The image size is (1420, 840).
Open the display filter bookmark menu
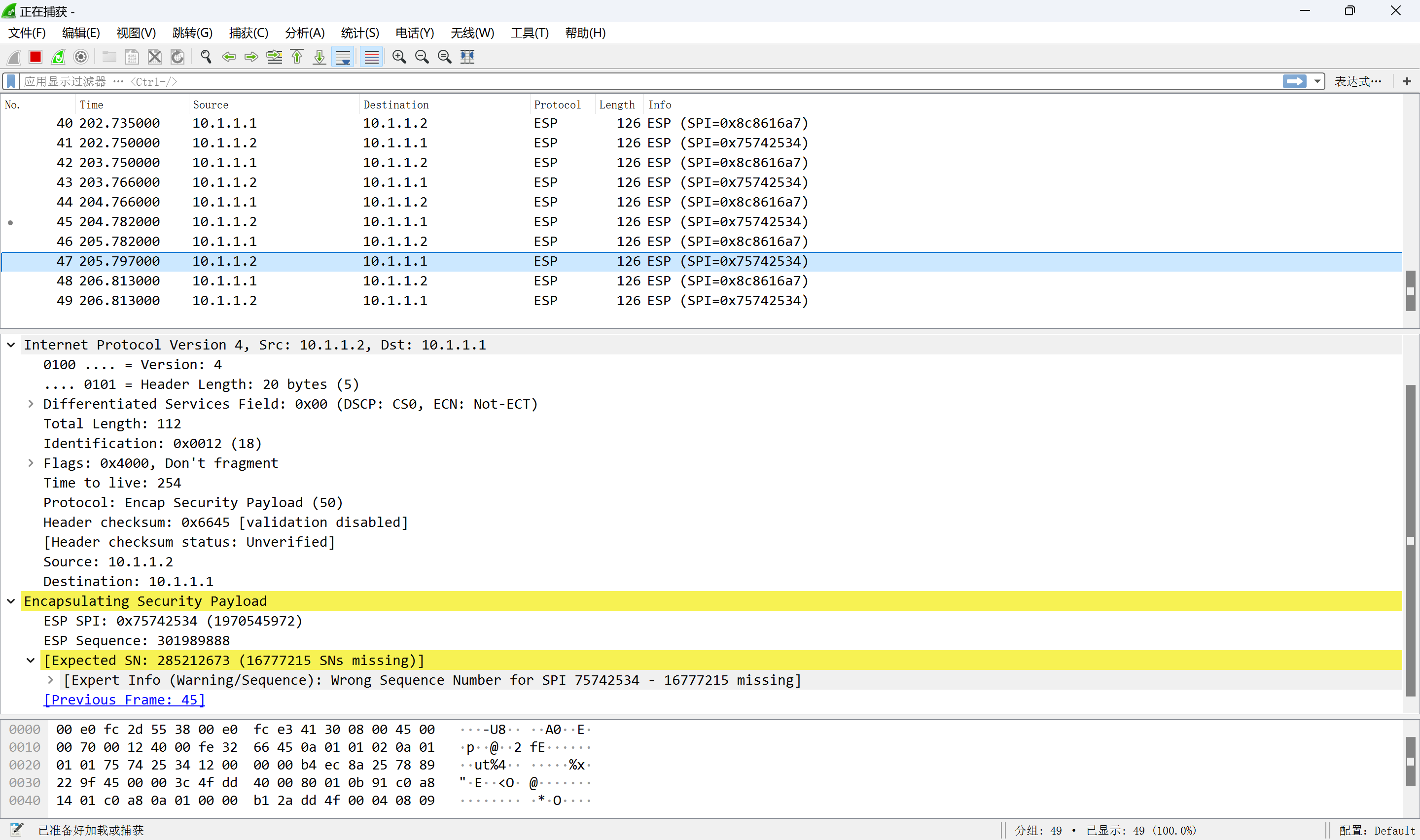(11, 81)
